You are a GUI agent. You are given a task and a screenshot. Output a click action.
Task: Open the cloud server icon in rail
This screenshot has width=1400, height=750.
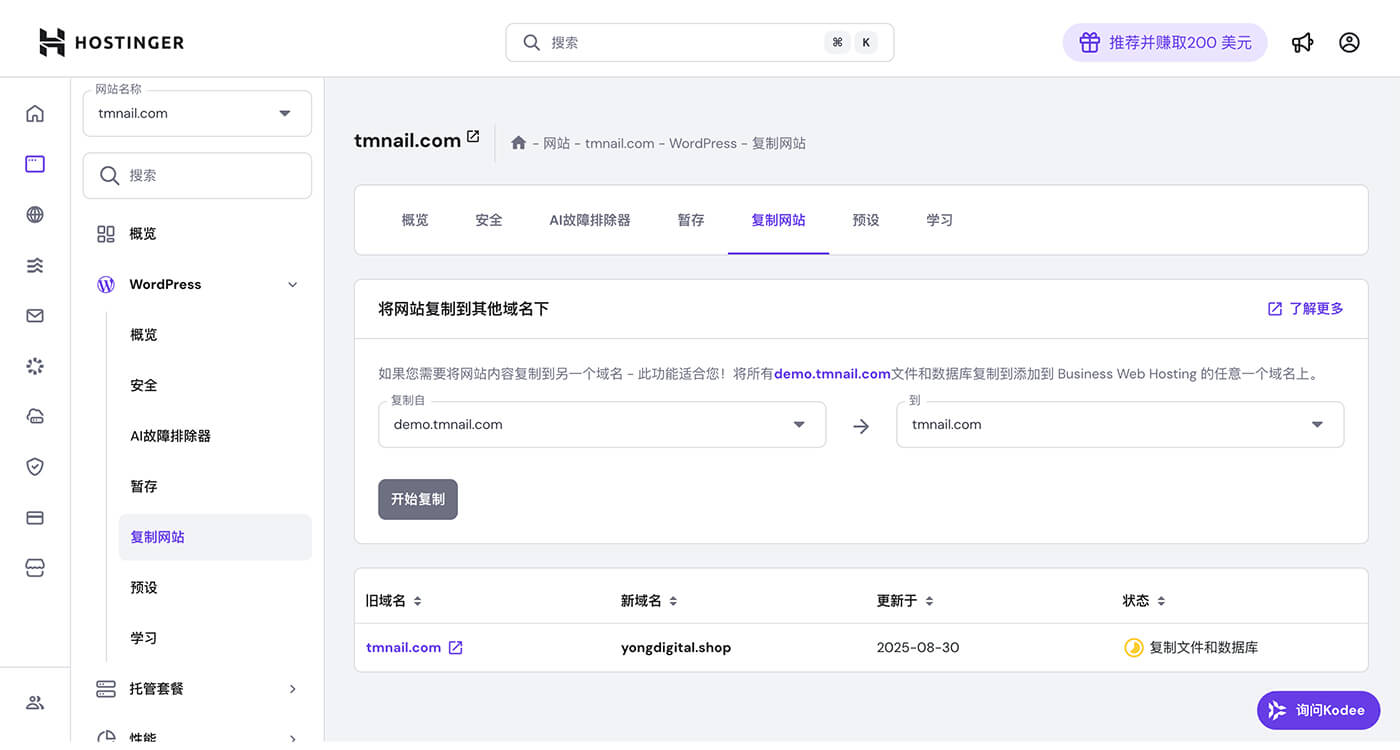[x=35, y=417]
